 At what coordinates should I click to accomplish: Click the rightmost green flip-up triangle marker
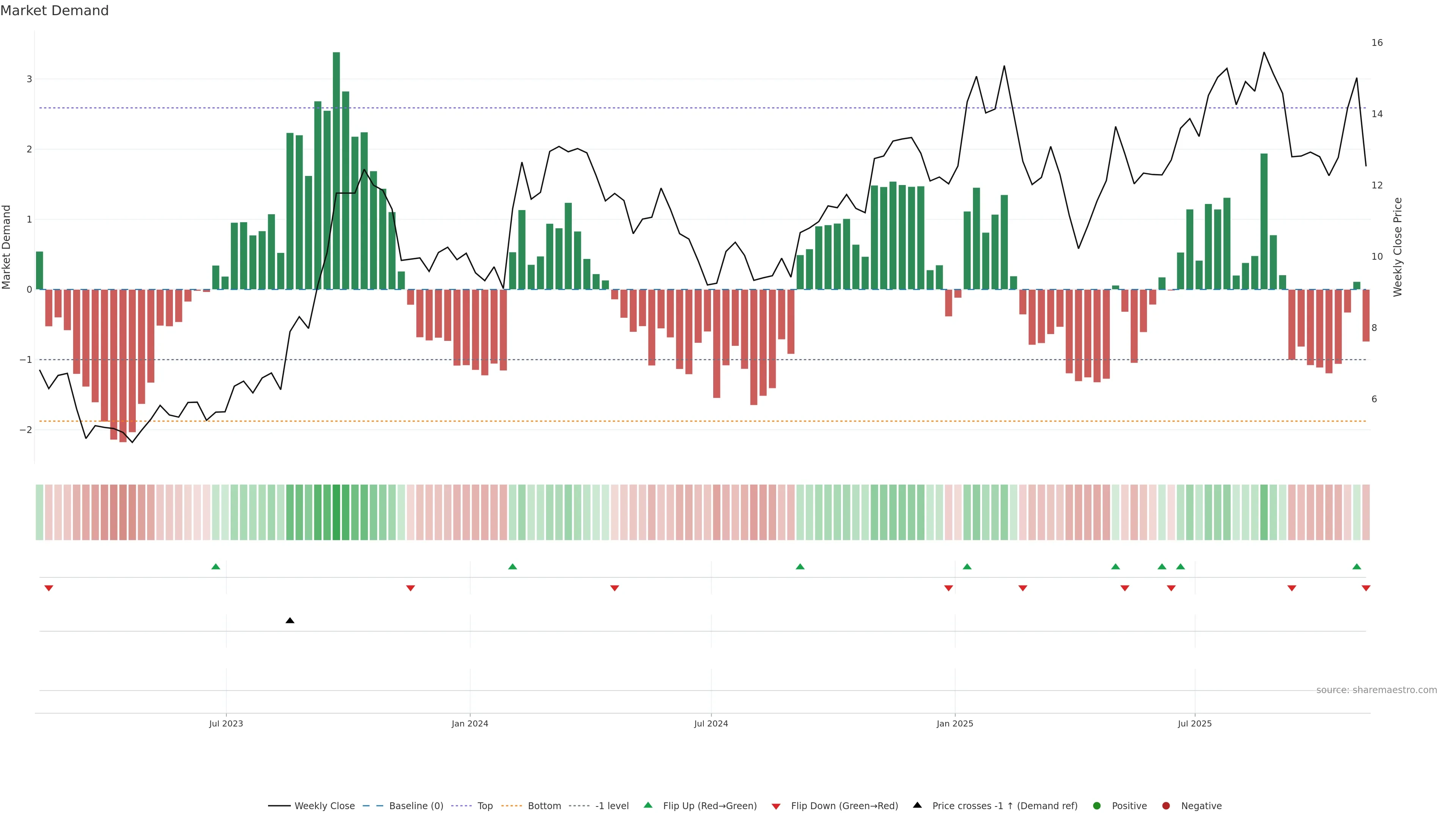point(1357,566)
